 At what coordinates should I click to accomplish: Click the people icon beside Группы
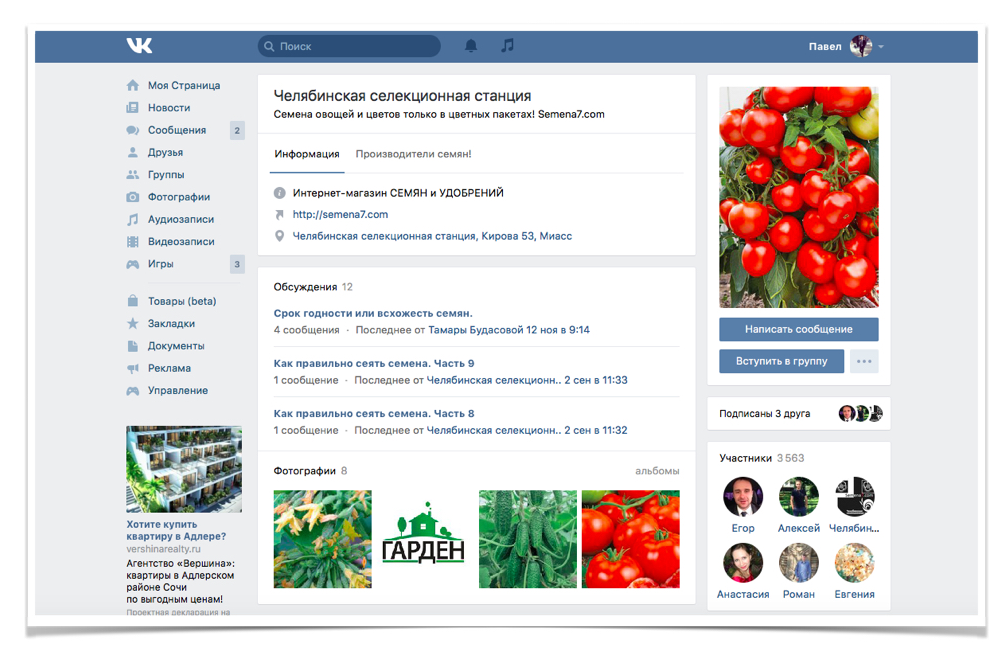click(133, 174)
